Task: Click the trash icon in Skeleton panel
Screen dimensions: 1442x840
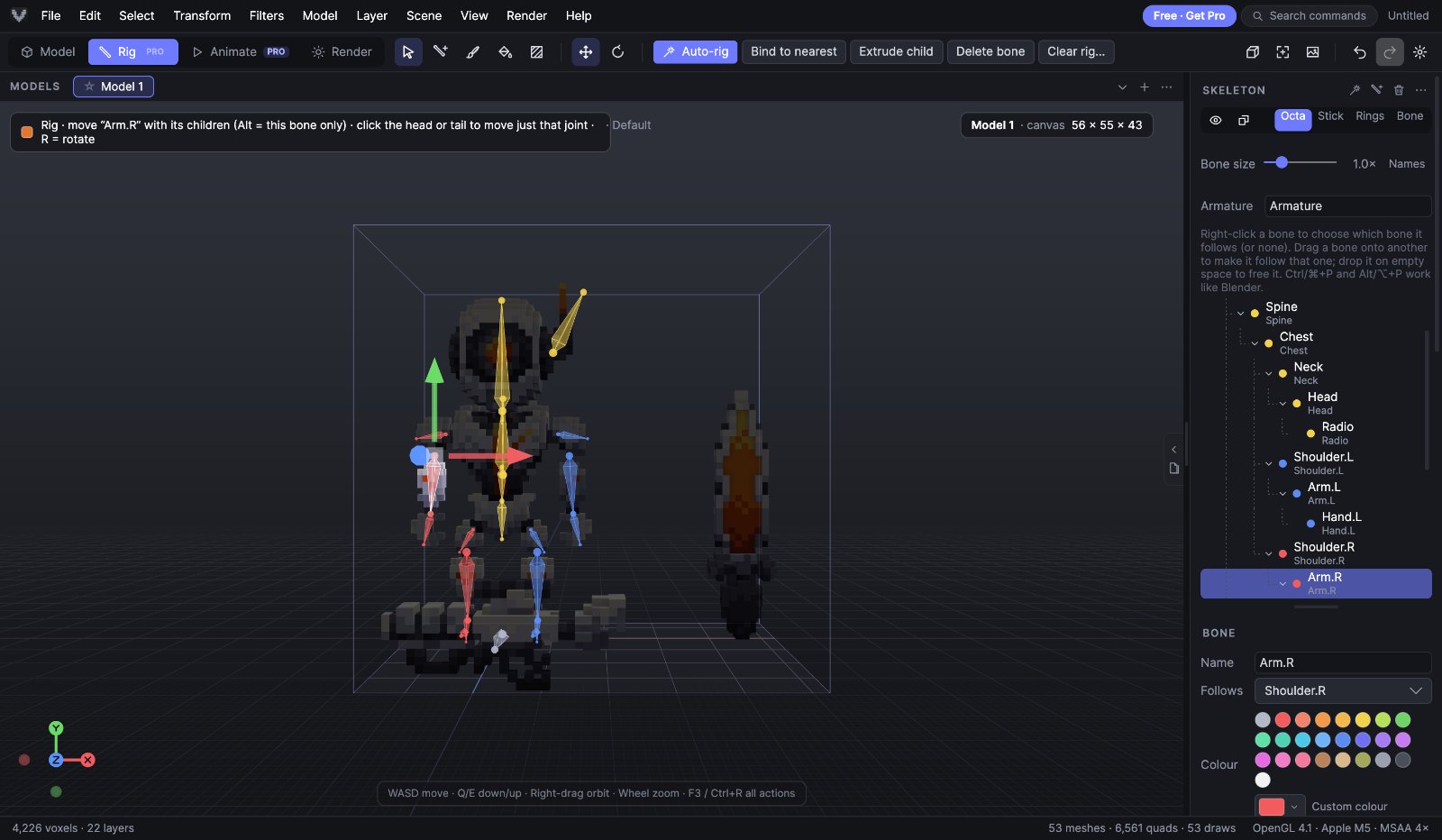Action: 1399,90
